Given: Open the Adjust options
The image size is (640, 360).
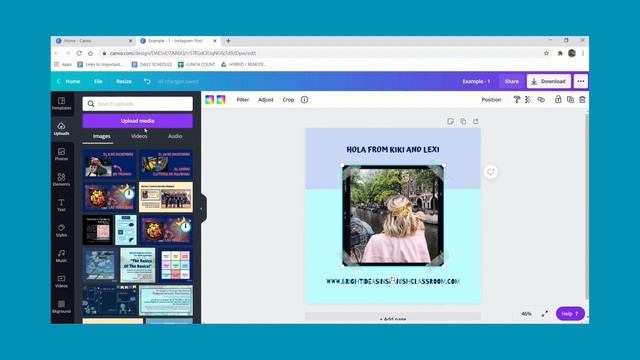Looking at the screenshot, I should coord(266,100).
